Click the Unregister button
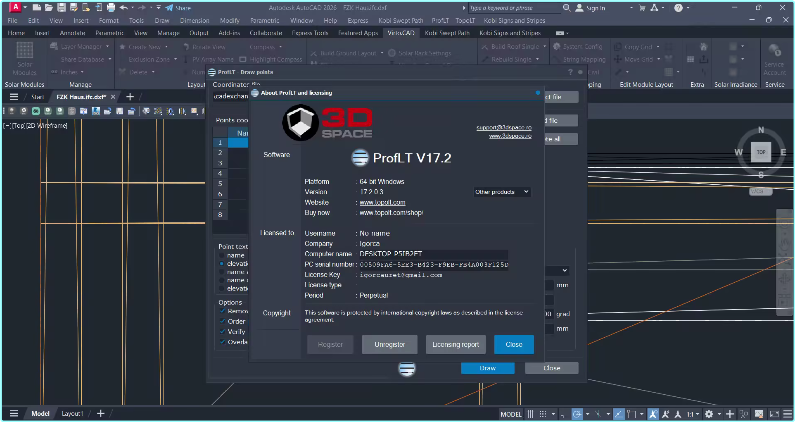 tap(389, 344)
